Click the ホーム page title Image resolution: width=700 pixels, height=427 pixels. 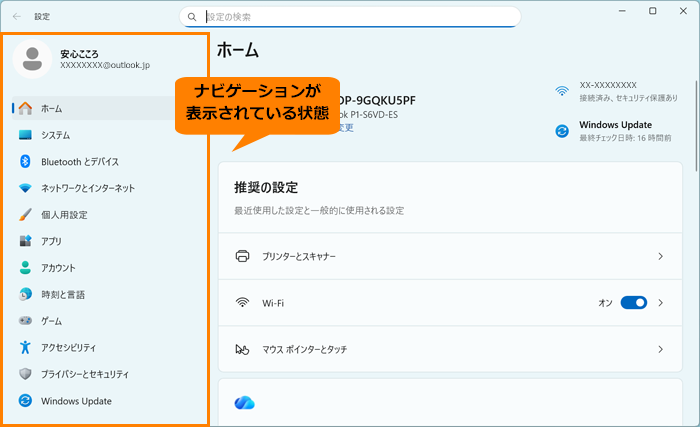[x=238, y=50]
